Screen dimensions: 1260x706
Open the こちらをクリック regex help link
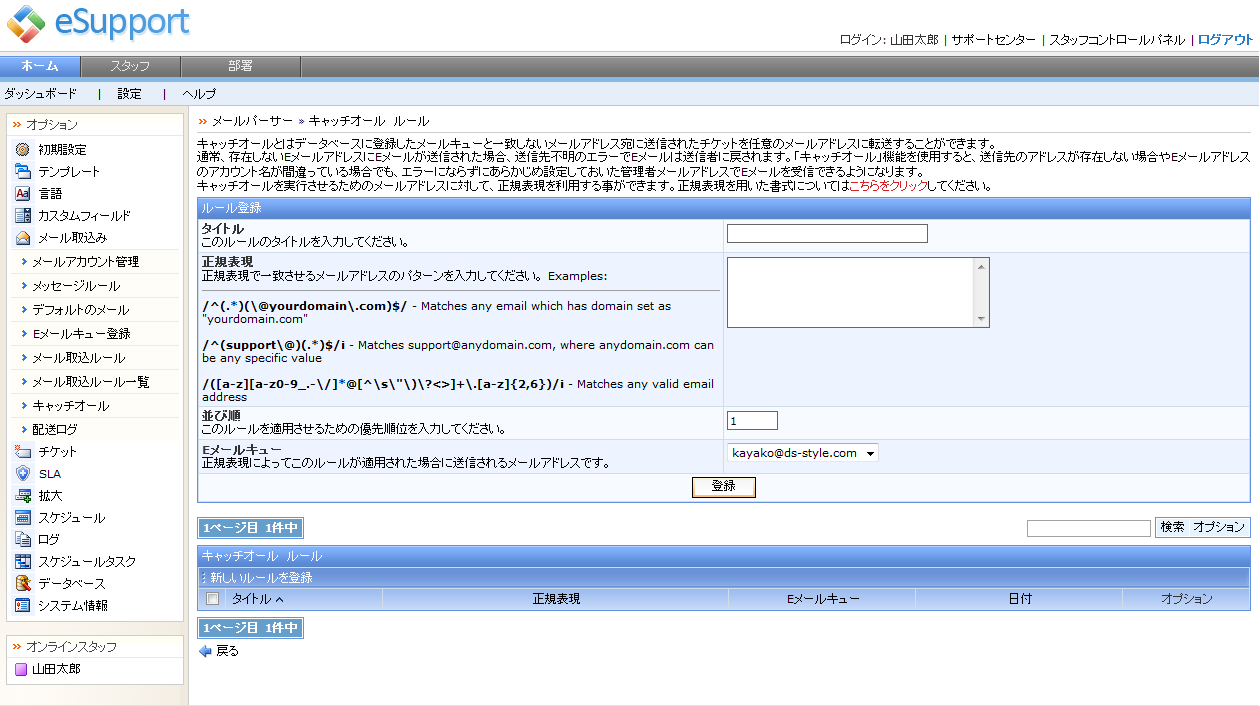pyautogui.click(x=888, y=186)
